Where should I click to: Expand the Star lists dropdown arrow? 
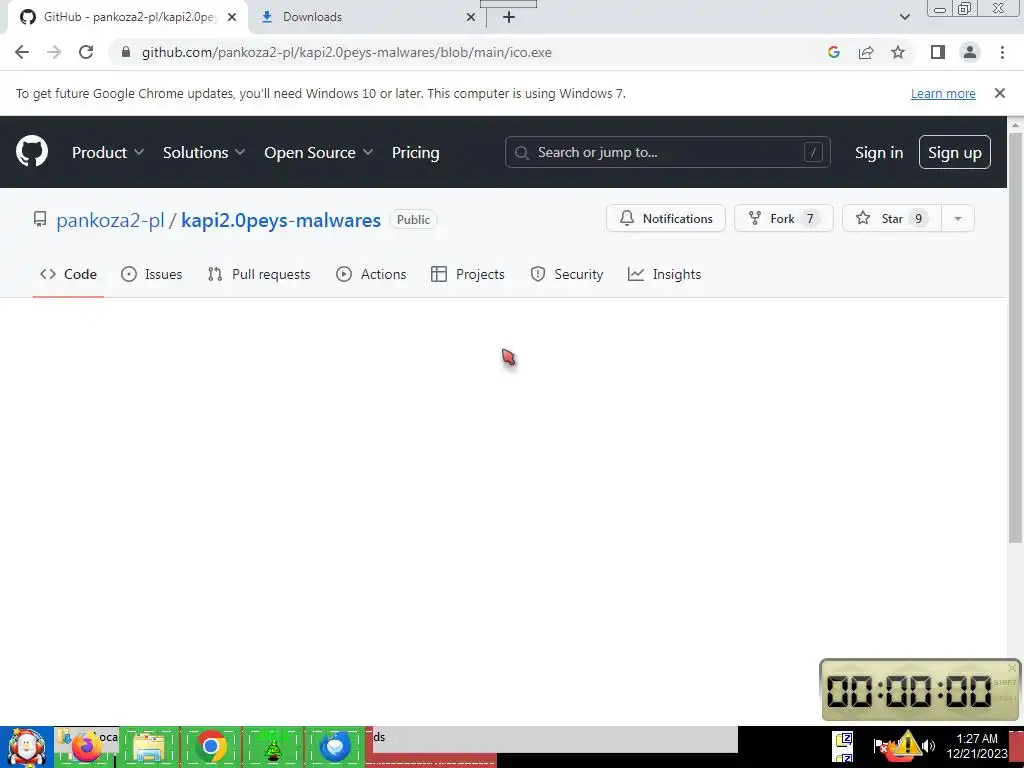coord(958,219)
